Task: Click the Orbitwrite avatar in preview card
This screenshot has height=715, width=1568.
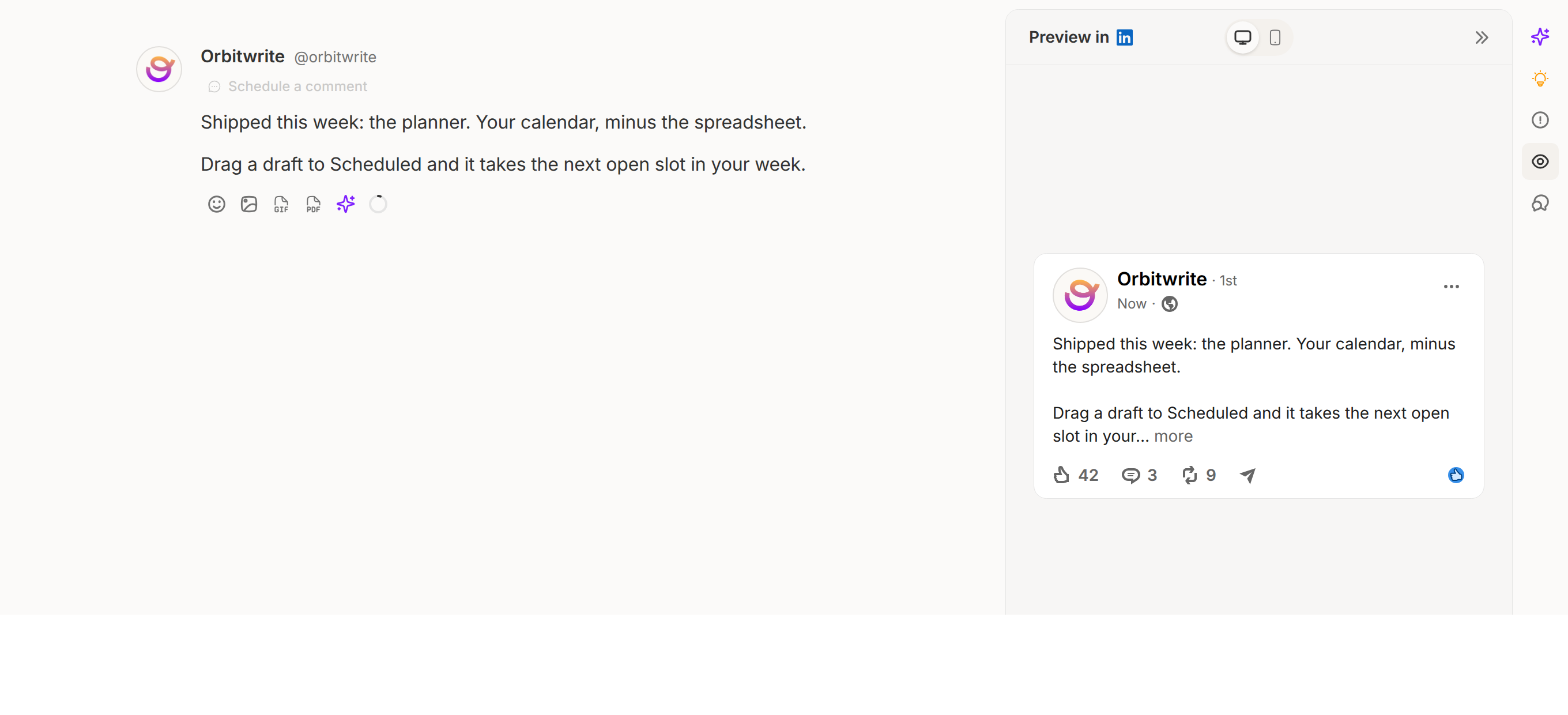Action: (1080, 295)
